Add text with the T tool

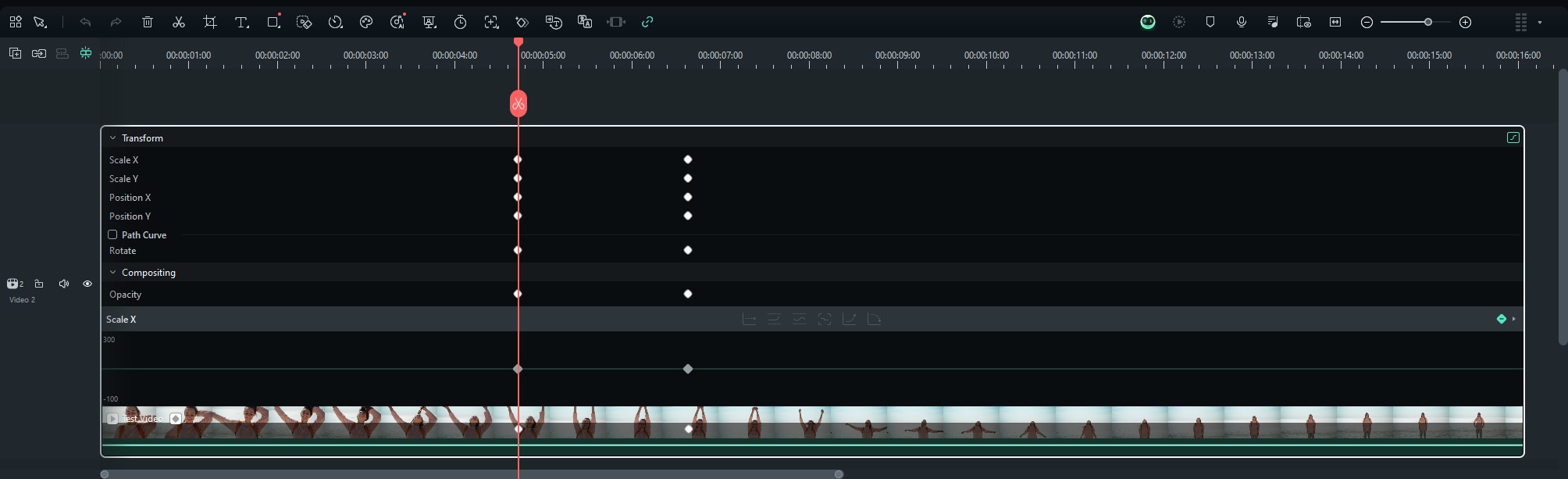(242, 22)
